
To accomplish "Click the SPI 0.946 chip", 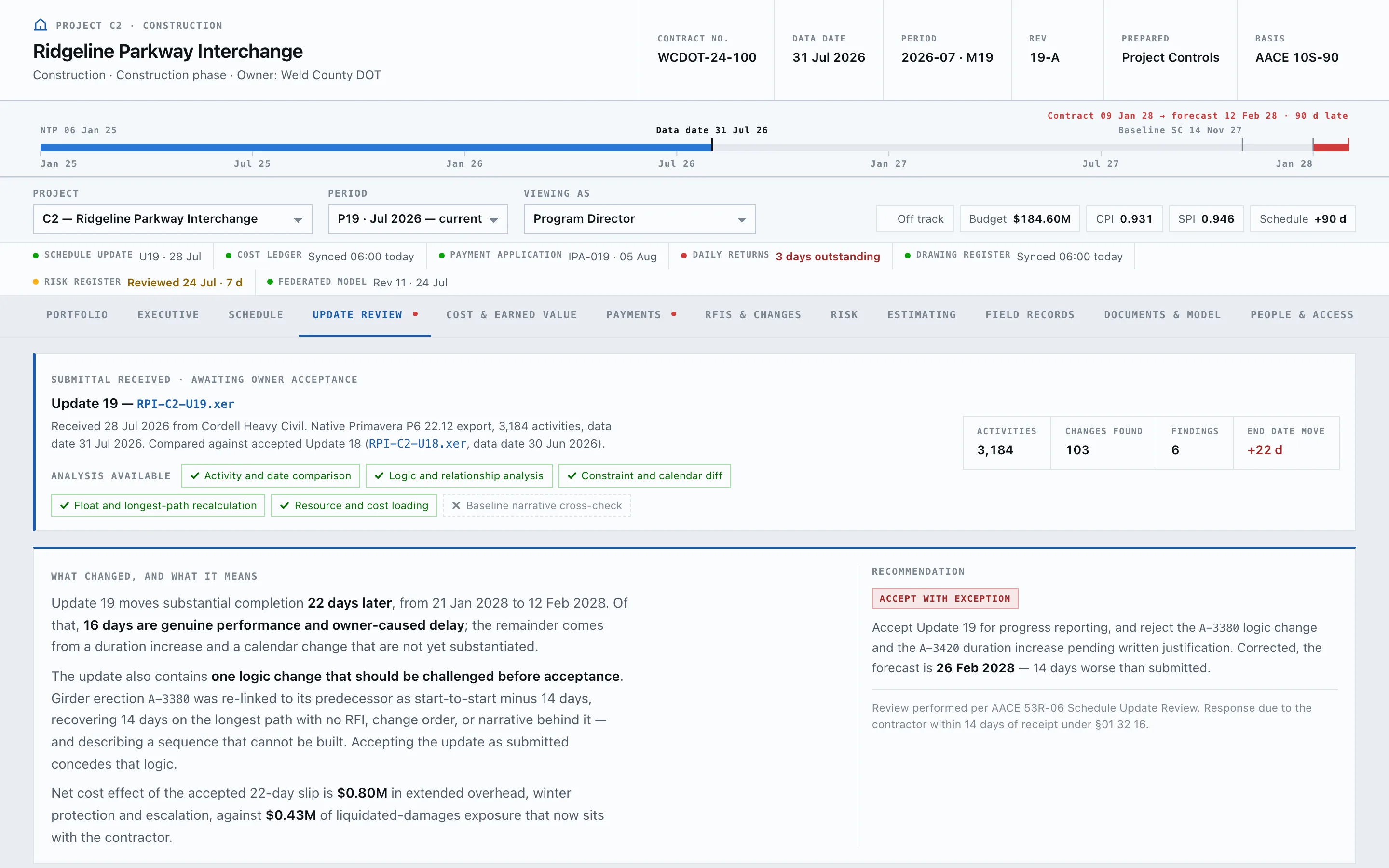I will pyautogui.click(x=1206, y=219).
